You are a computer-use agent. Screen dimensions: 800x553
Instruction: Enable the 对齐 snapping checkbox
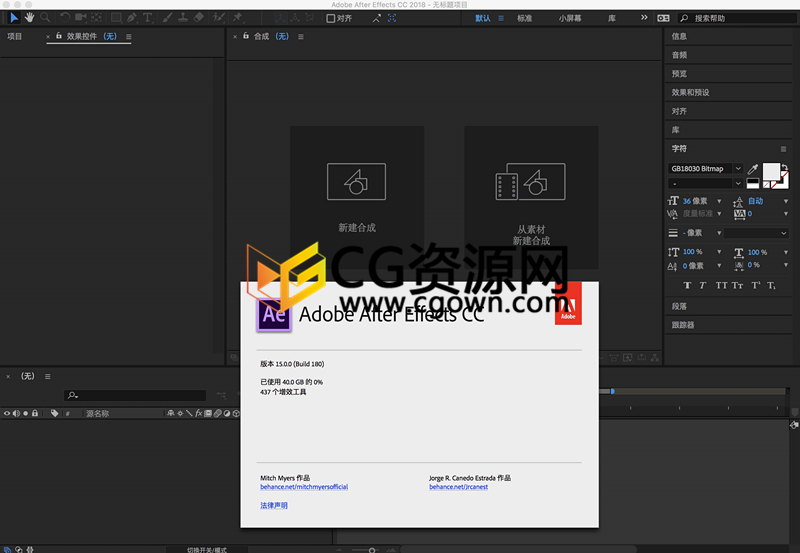[x=331, y=18]
